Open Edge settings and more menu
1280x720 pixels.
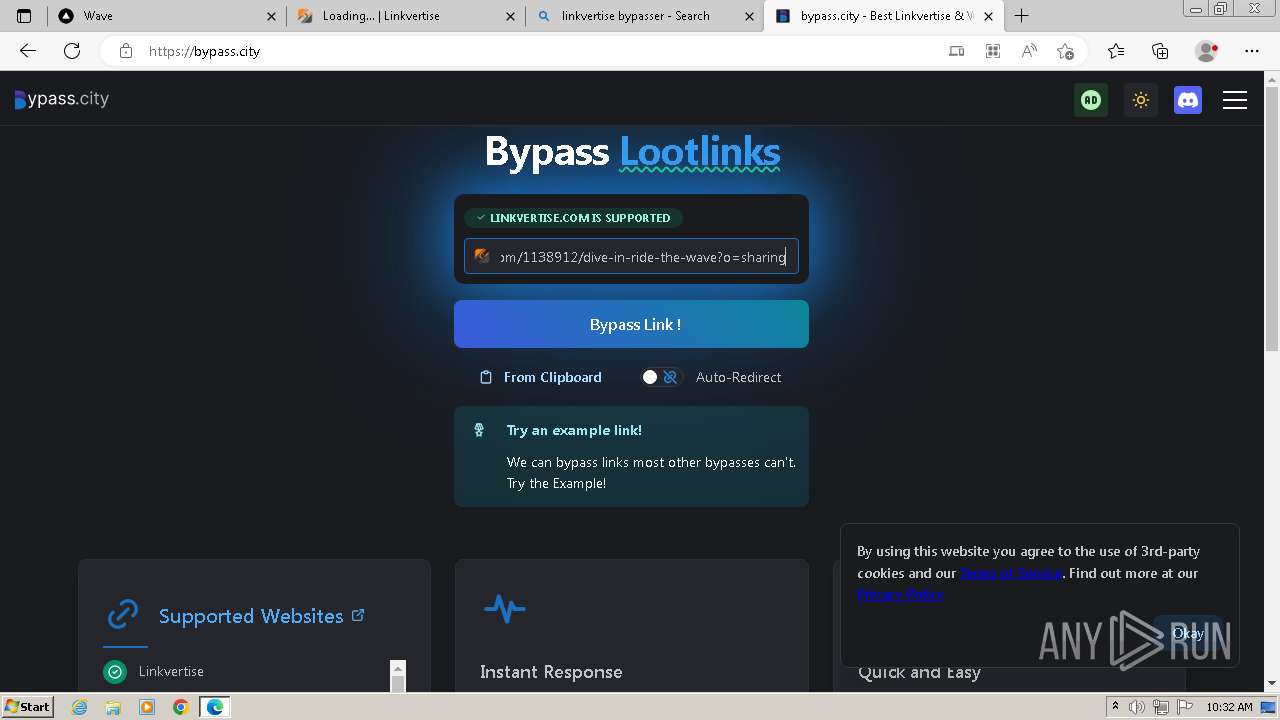click(x=1252, y=51)
